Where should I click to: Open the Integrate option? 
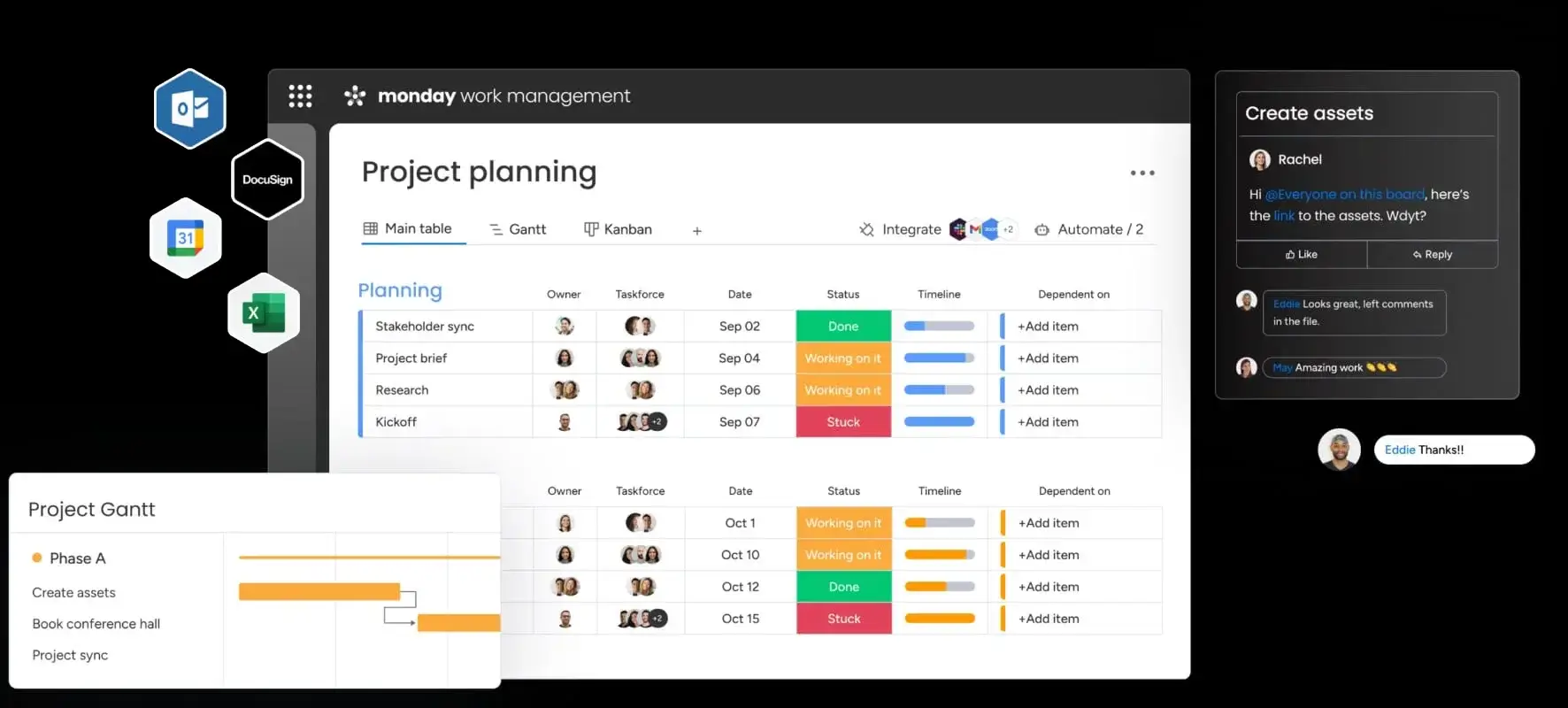(900, 229)
